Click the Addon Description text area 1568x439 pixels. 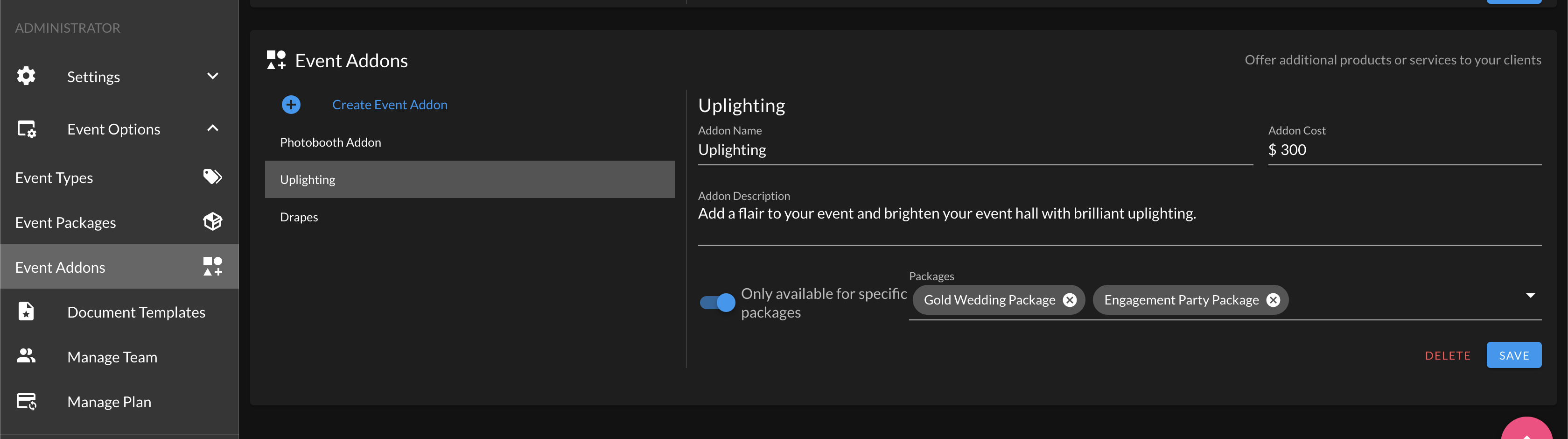tap(1120, 223)
